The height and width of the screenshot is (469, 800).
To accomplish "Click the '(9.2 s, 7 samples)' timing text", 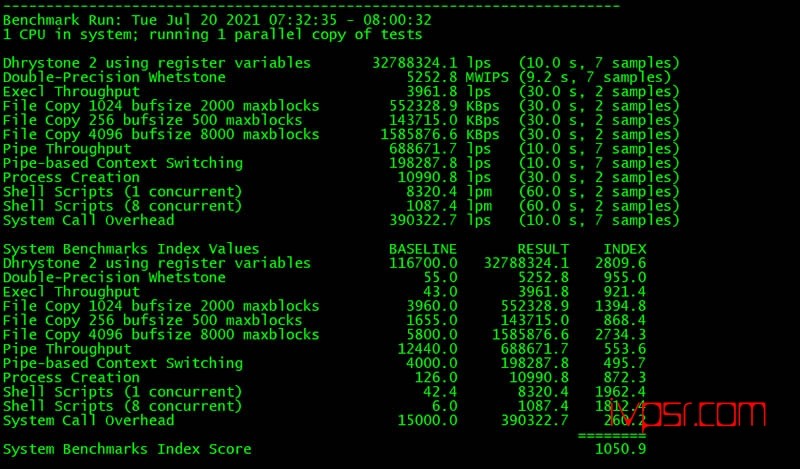I will pos(594,78).
